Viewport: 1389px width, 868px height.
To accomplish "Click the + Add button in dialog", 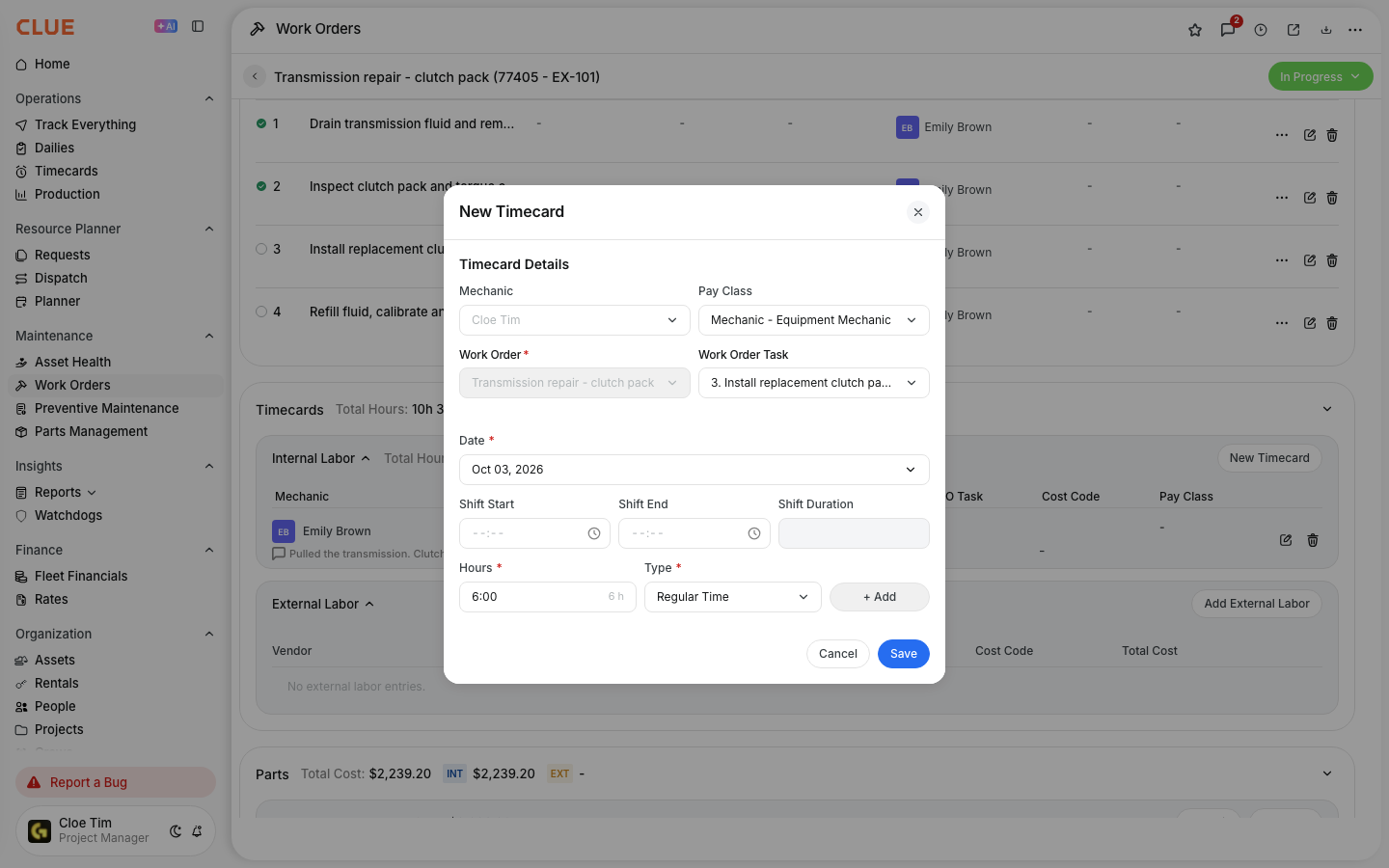I will (x=880, y=597).
